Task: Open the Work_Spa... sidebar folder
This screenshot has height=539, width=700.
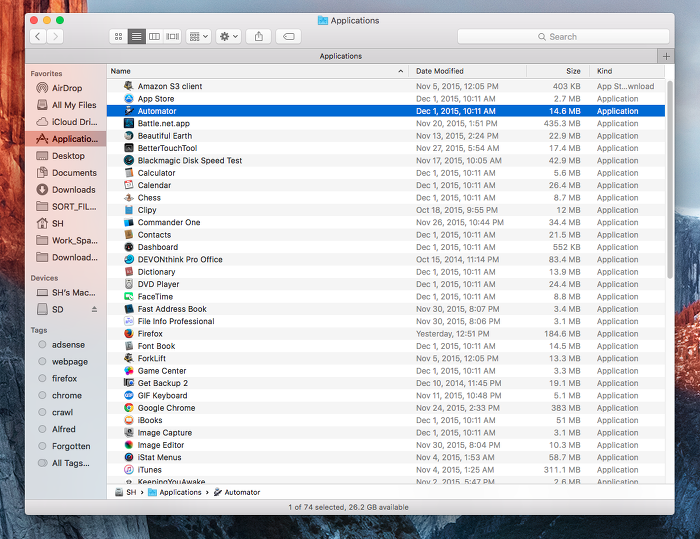Action: [x=67, y=240]
